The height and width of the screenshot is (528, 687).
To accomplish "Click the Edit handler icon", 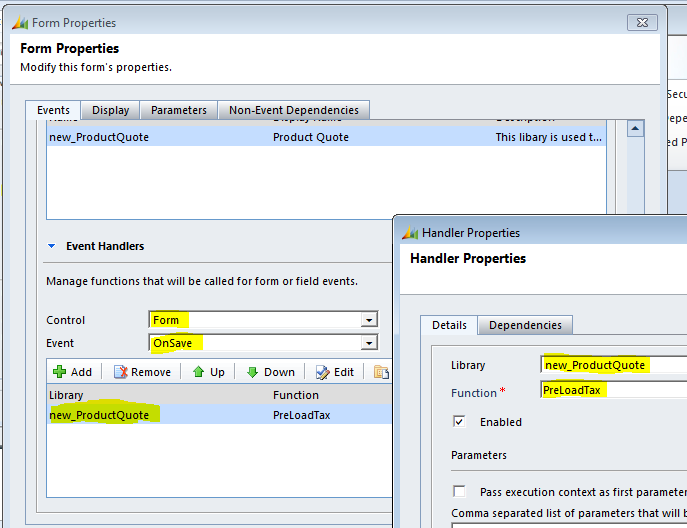I will pyautogui.click(x=322, y=372).
